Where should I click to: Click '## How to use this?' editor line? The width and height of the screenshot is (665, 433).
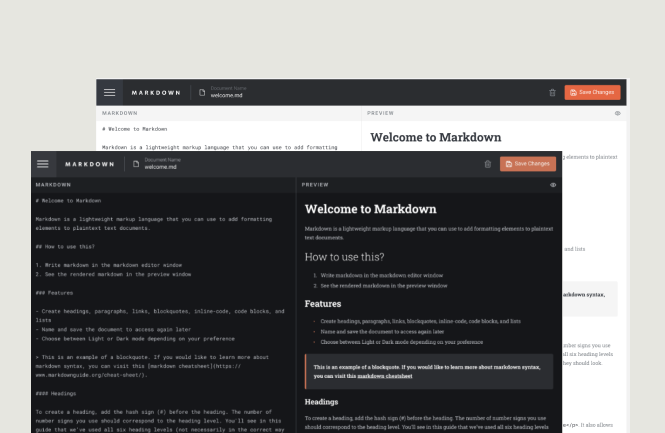pyautogui.click(x=65, y=247)
